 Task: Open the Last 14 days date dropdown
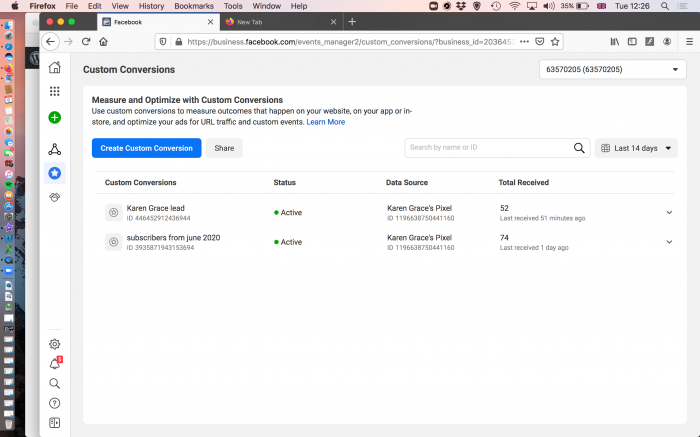(636, 148)
